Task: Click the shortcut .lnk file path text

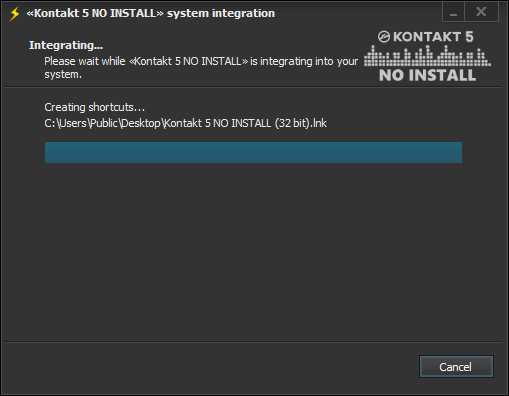Action: [186, 123]
